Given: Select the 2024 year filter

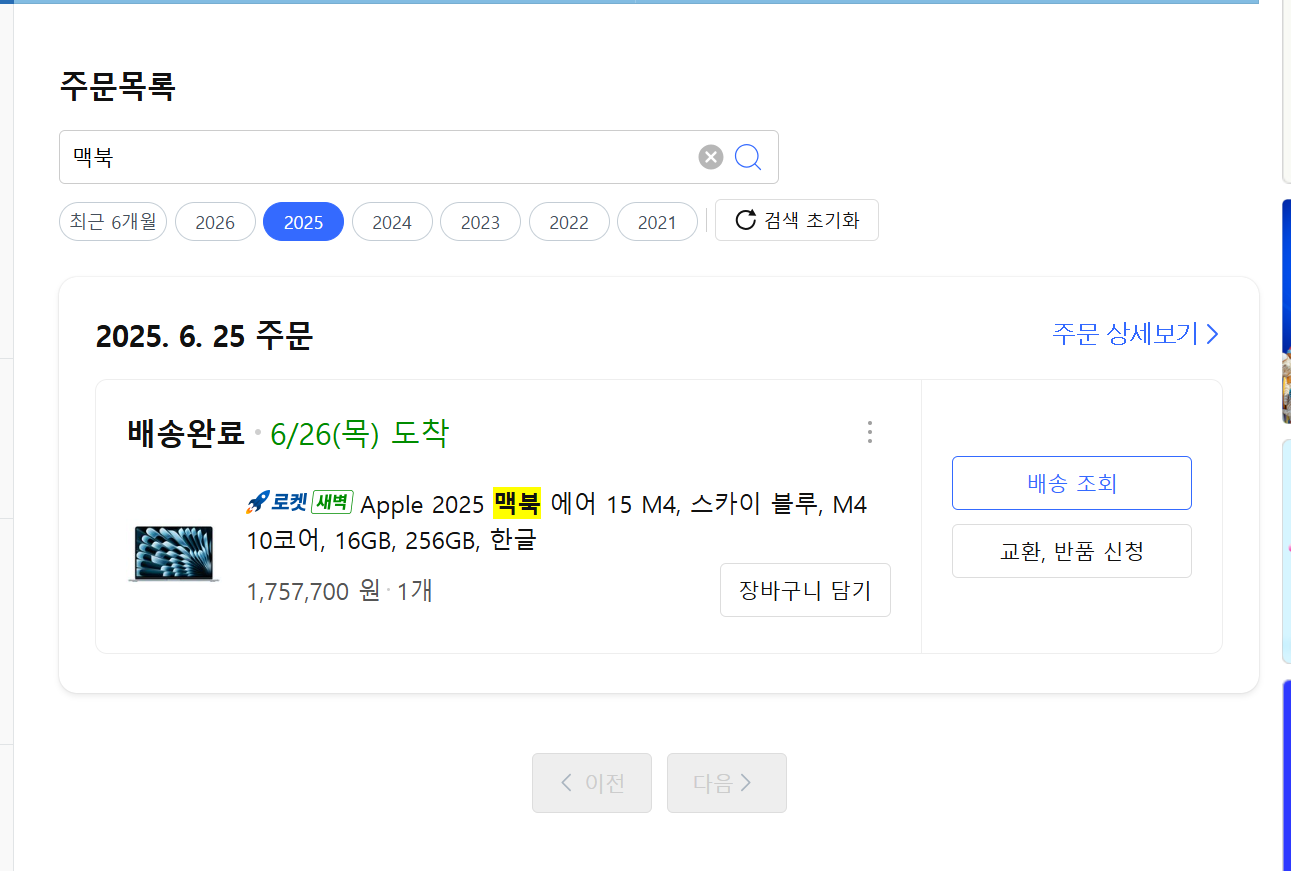Looking at the screenshot, I should (x=392, y=222).
